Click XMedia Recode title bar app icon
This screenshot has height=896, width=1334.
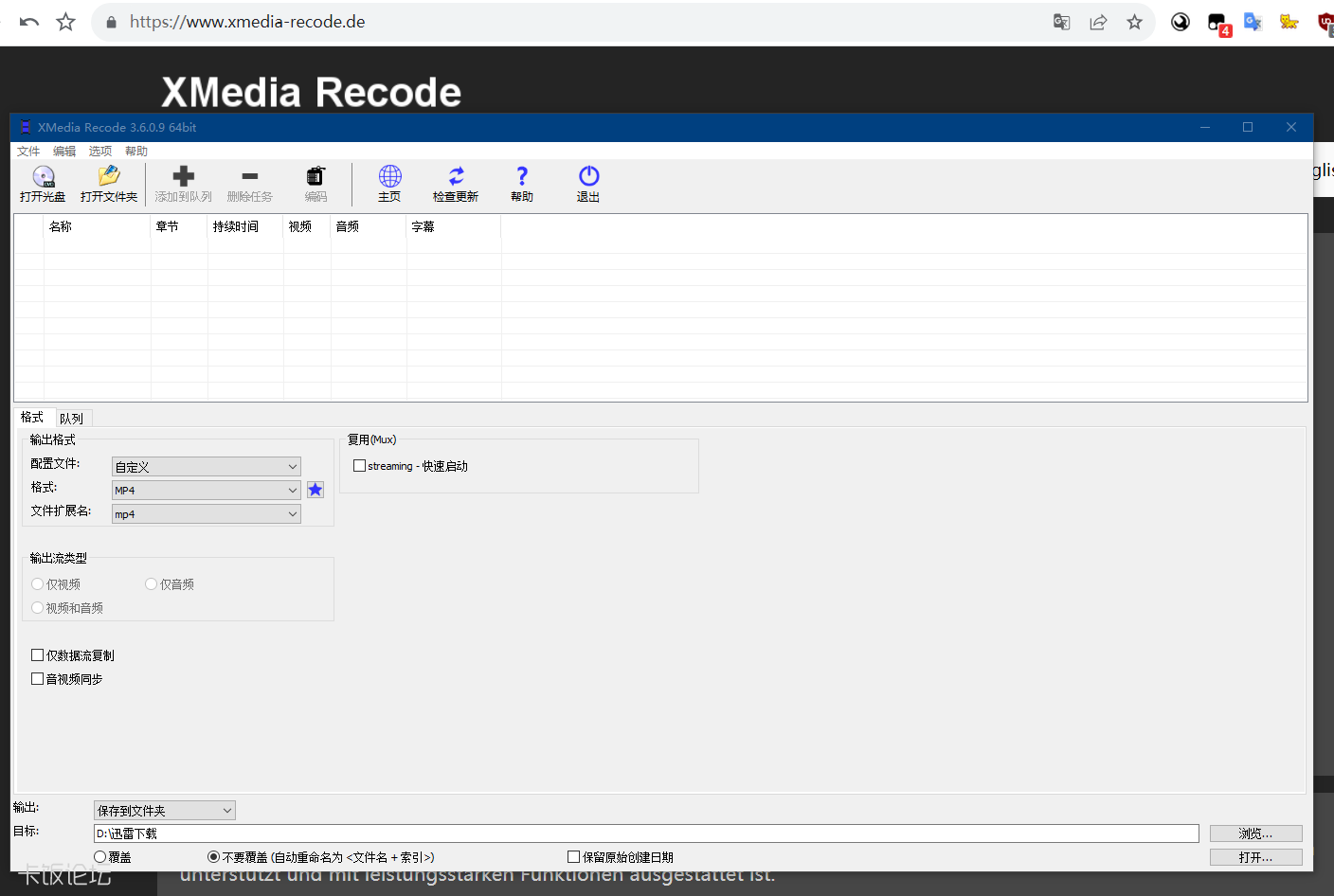[x=26, y=127]
